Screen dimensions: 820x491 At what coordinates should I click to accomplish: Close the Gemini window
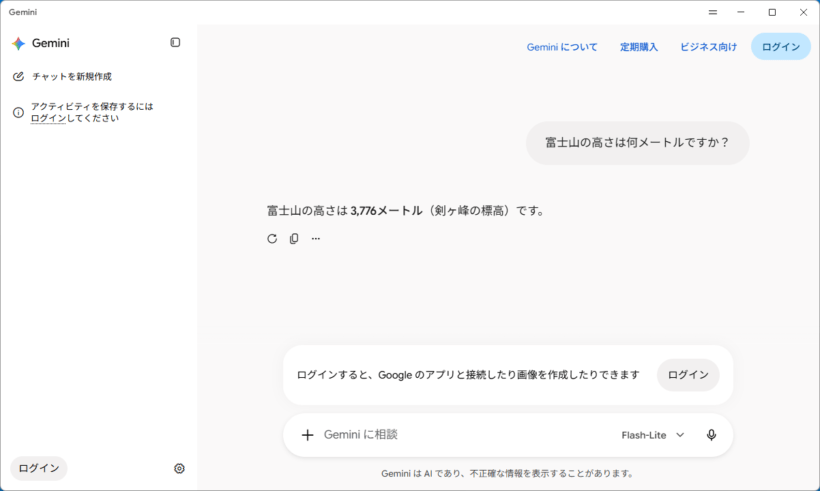(803, 12)
